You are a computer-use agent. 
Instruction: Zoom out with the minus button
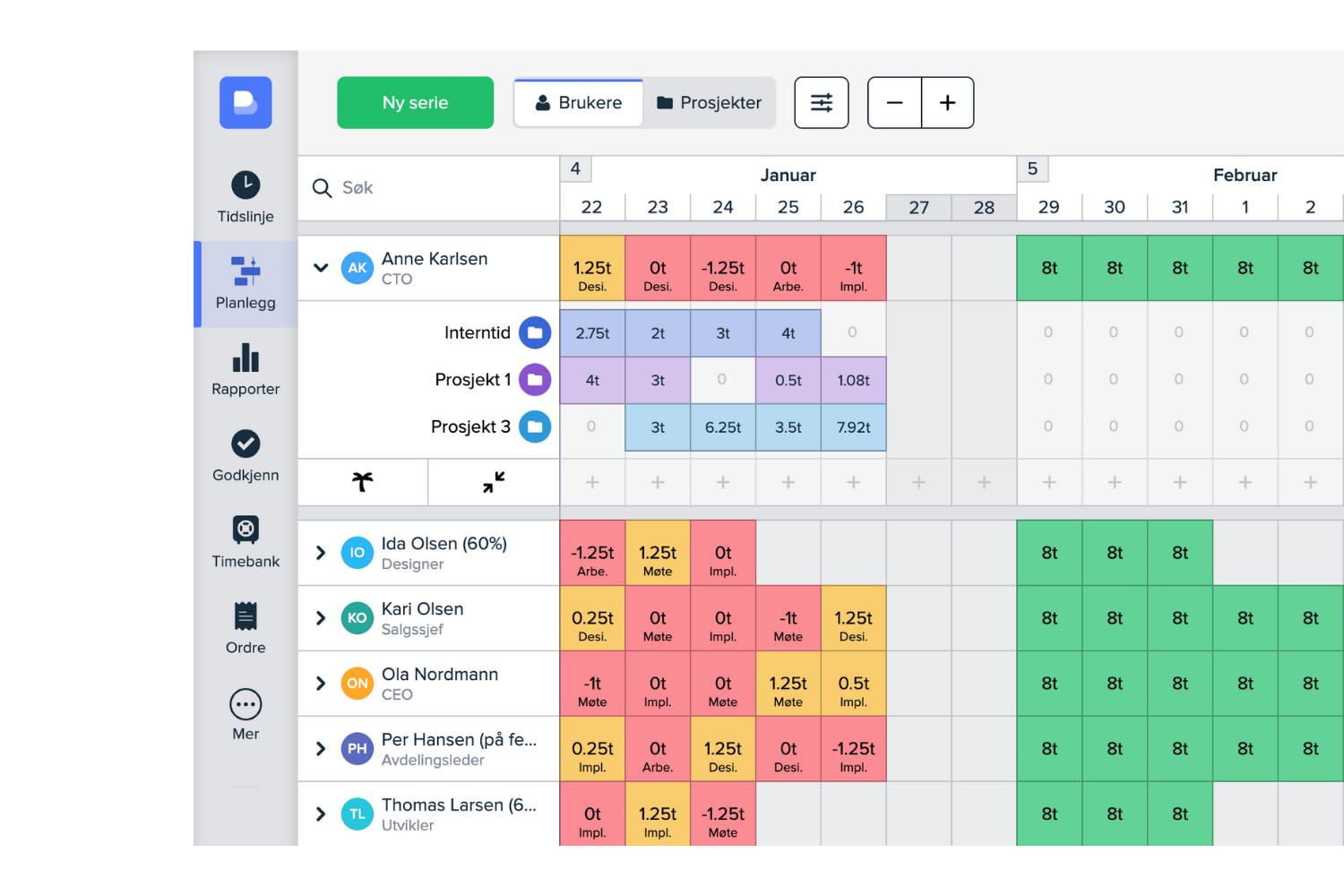(x=894, y=102)
